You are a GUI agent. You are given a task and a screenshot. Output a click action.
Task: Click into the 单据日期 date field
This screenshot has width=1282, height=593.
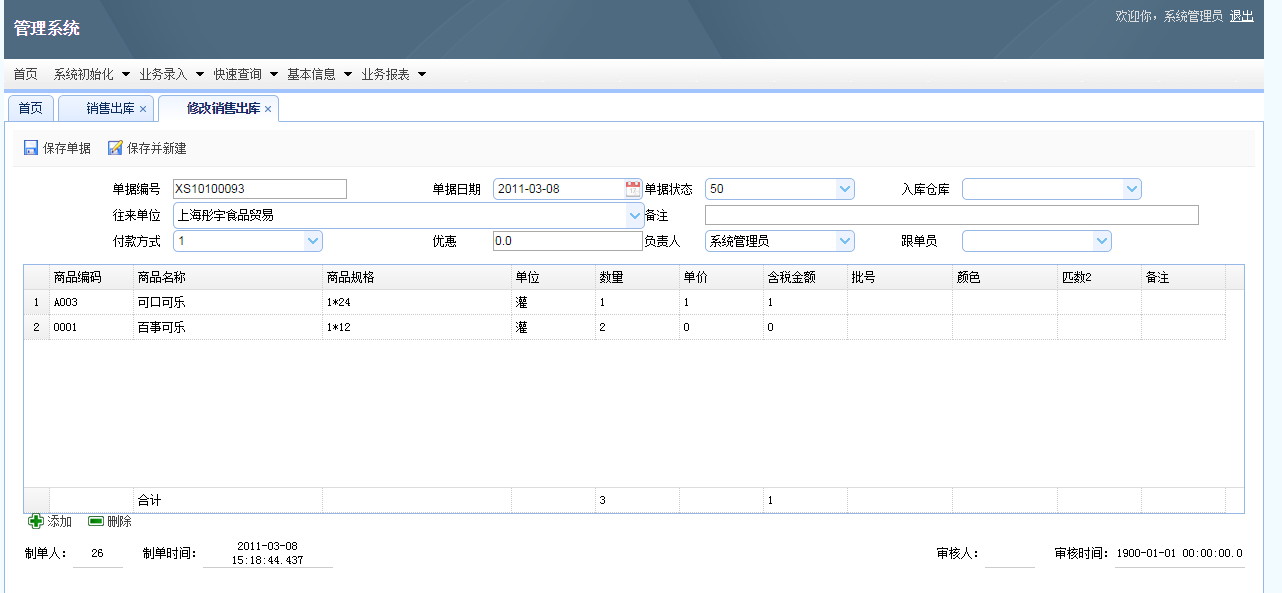click(558, 189)
